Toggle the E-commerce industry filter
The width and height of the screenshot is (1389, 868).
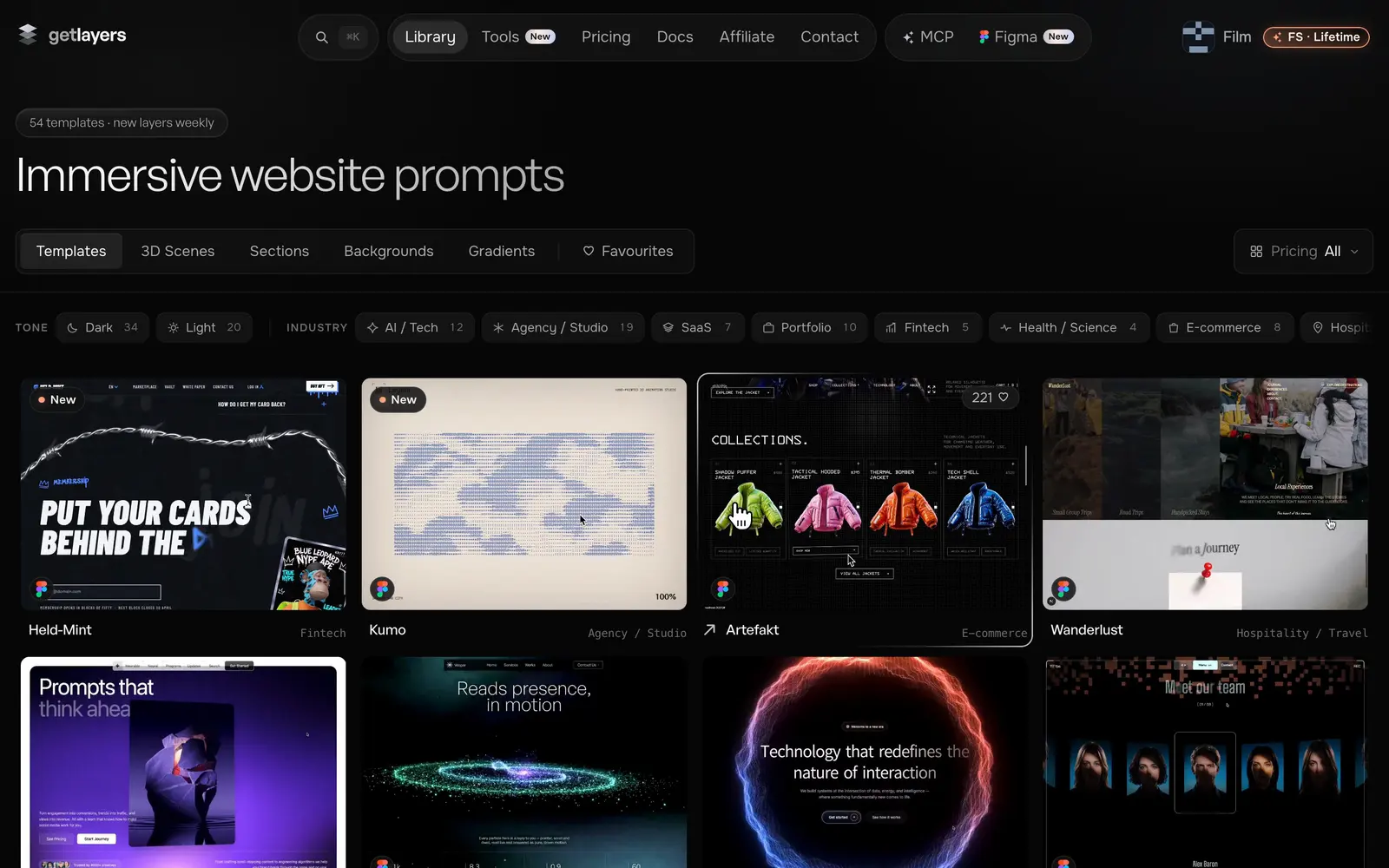click(x=1225, y=327)
